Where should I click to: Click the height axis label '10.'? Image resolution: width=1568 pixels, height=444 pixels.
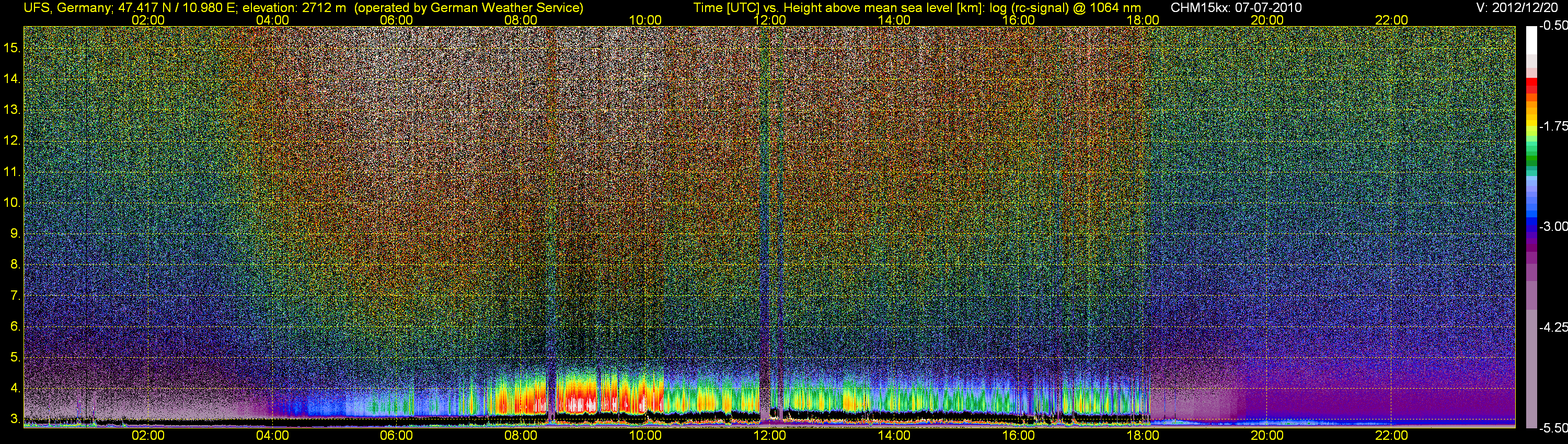tap(12, 203)
